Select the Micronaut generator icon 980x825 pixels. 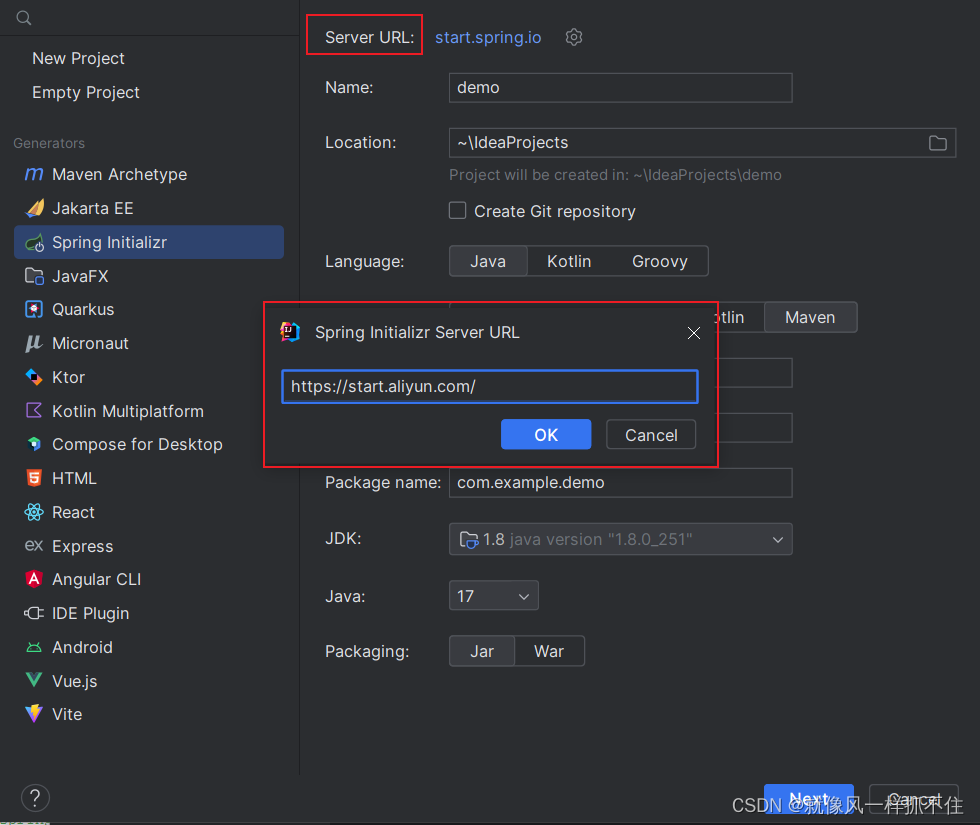click(x=34, y=343)
